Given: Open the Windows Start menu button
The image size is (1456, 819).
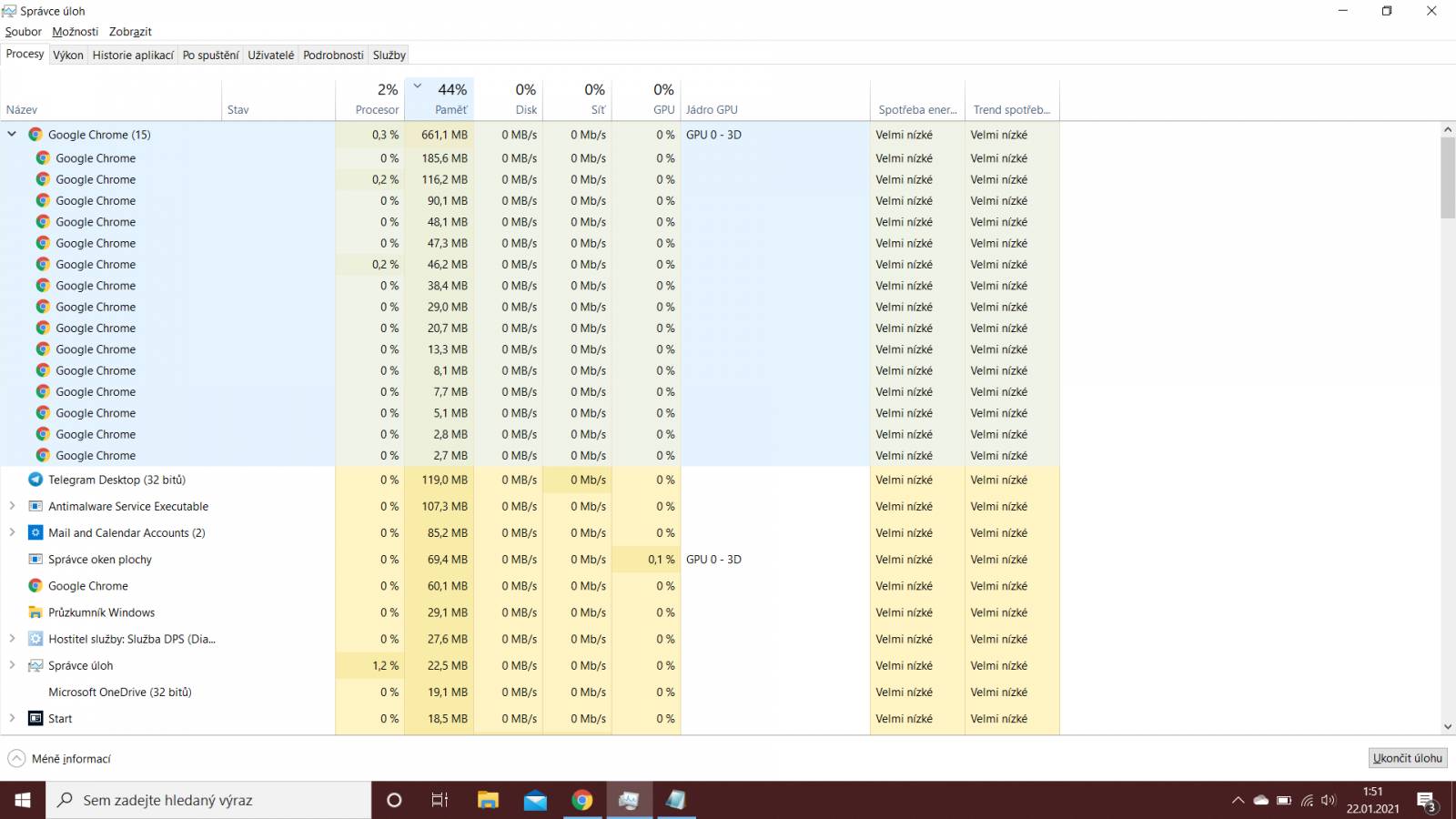Looking at the screenshot, I should click(23, 800).
